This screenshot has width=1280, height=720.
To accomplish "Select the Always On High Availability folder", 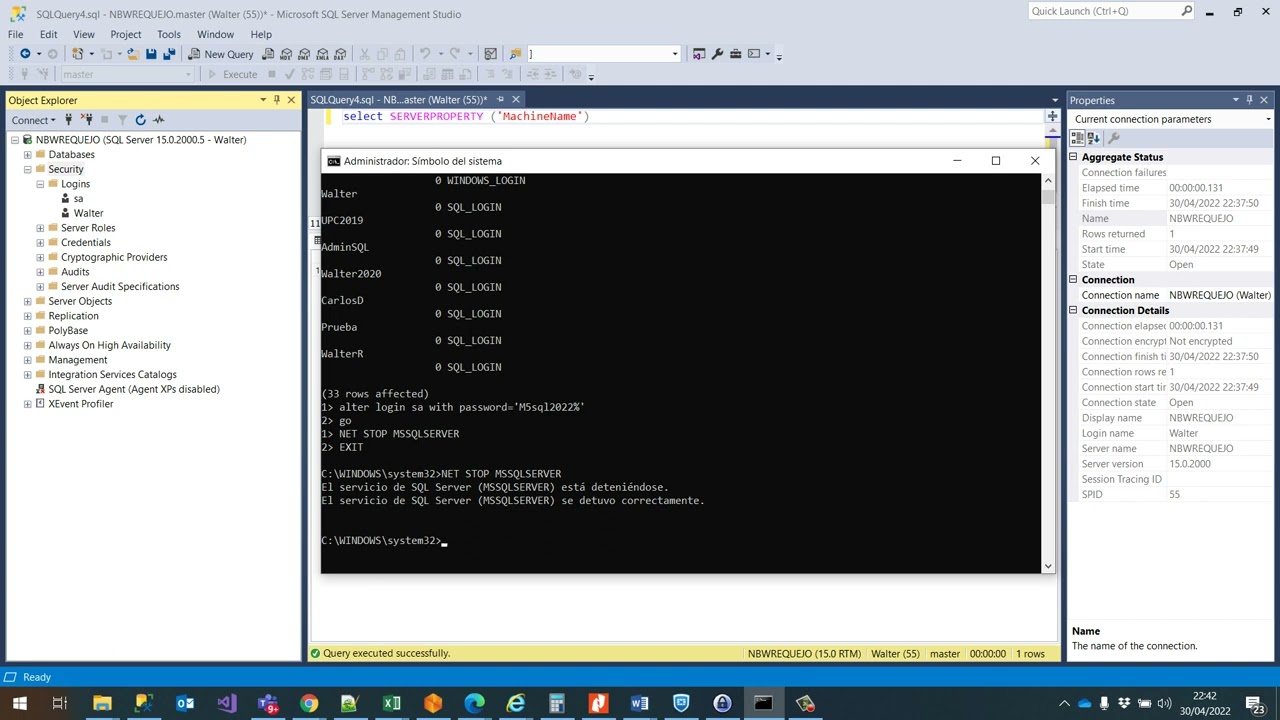I will point(109,345).
